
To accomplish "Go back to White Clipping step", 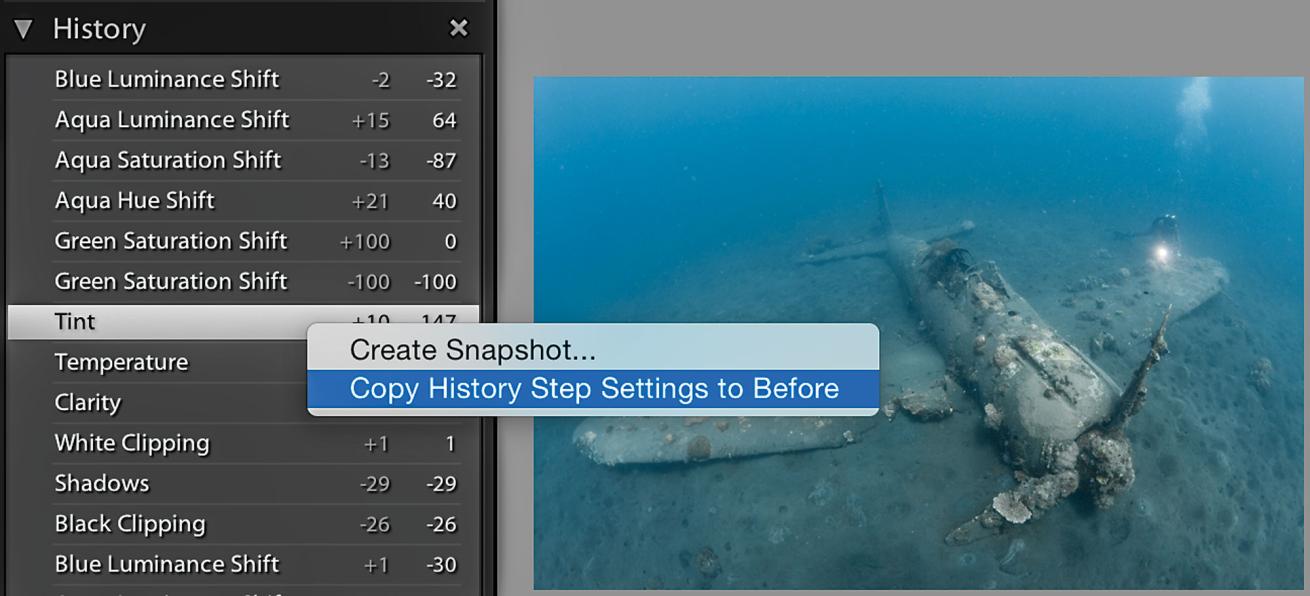I will (x=132, y=443).
